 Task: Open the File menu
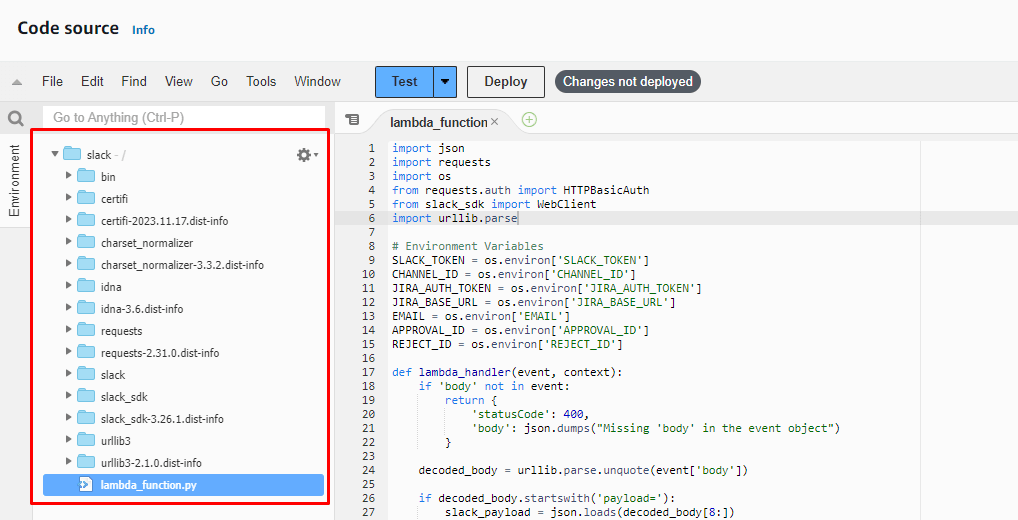pos(52,82)
